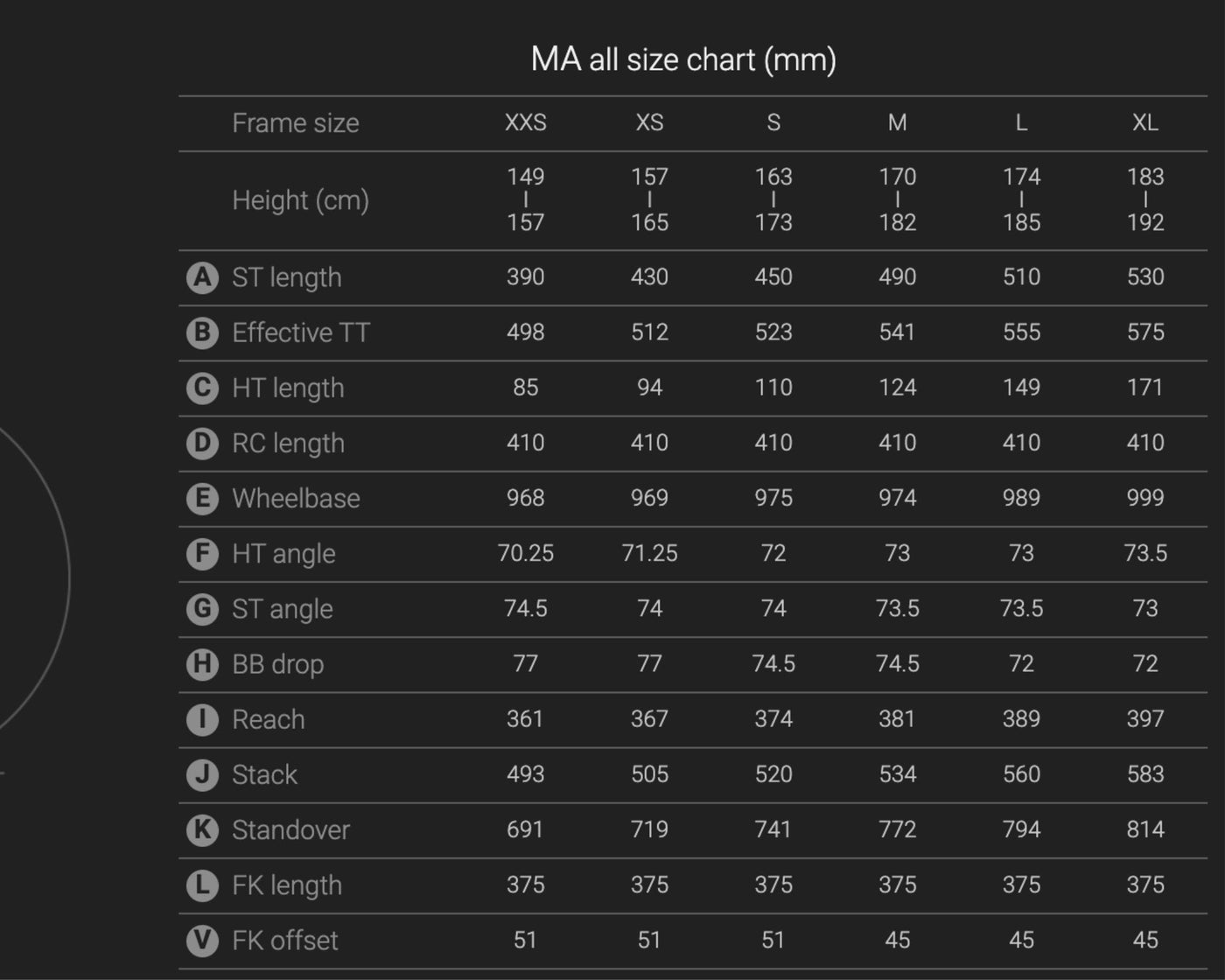
Task: Click the circled H icon beside BB drop
Action: (x=202, y=664)
